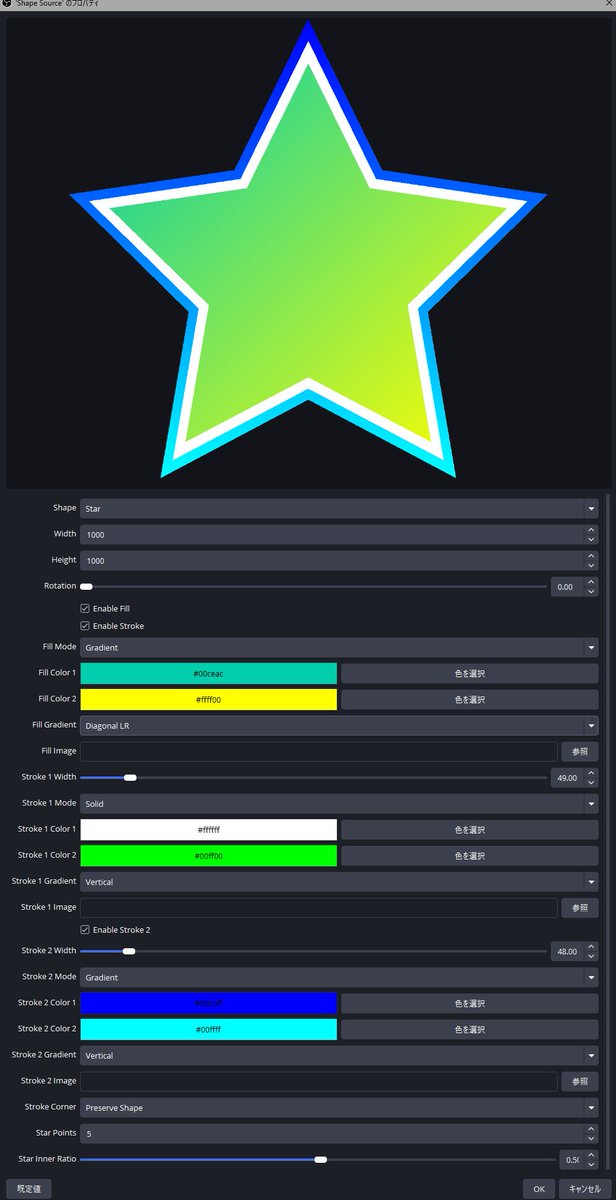Toggle the Enable Stroke 2 checkbox
Viewport: 616px width, 1200px height.
(85, 930)
